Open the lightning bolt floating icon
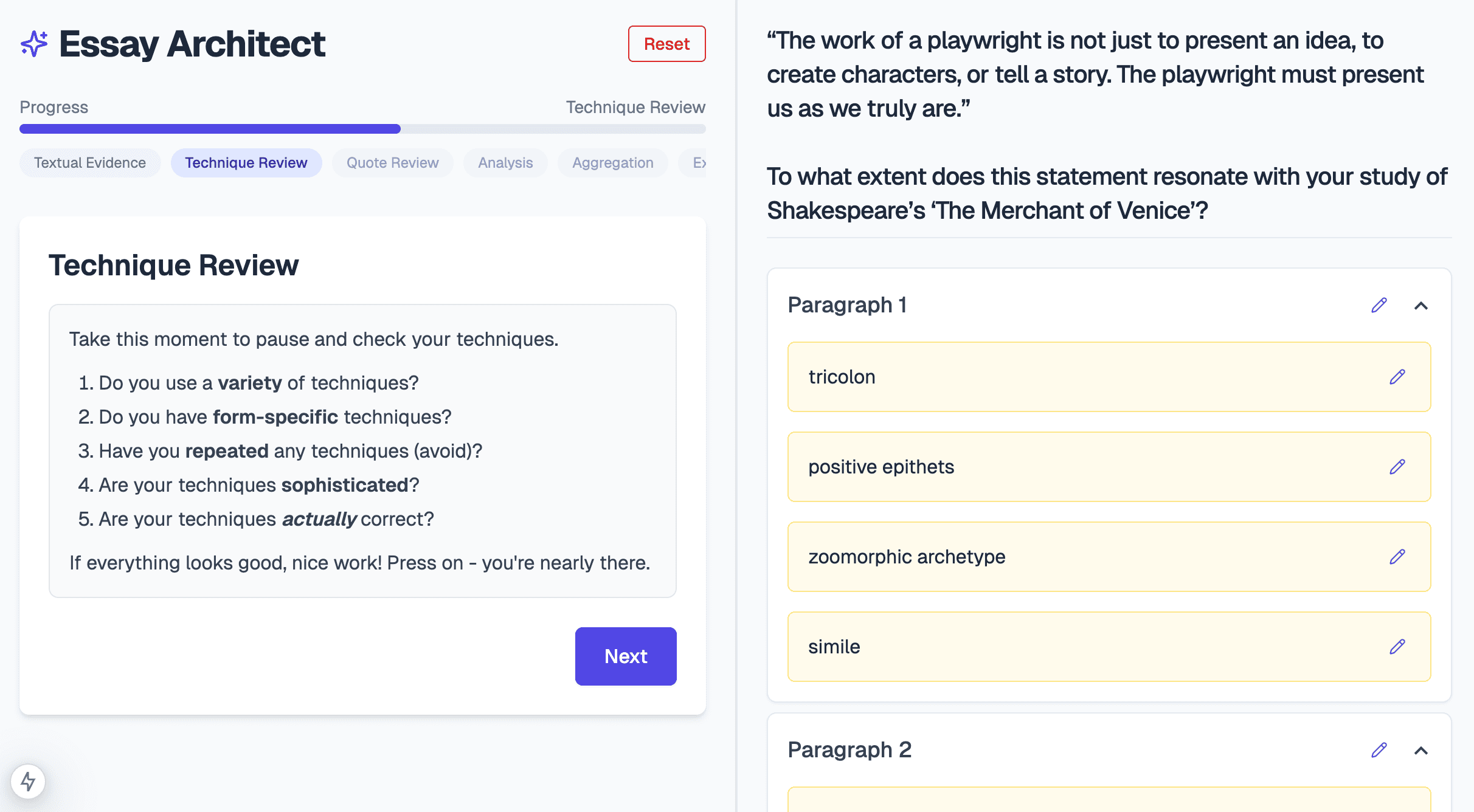1474x812 pixels. pyautogui.click(x=28, y=782)
